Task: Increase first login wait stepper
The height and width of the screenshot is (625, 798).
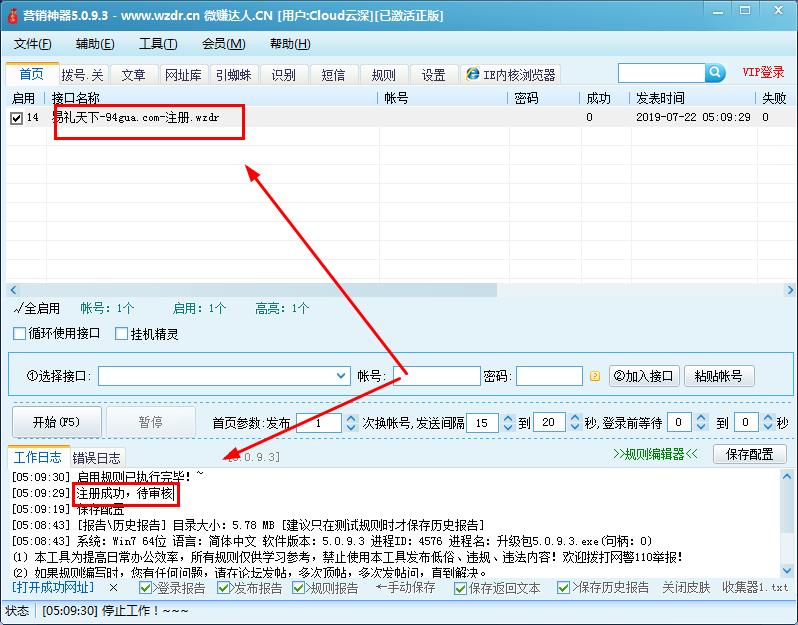Action: [701, 418]
